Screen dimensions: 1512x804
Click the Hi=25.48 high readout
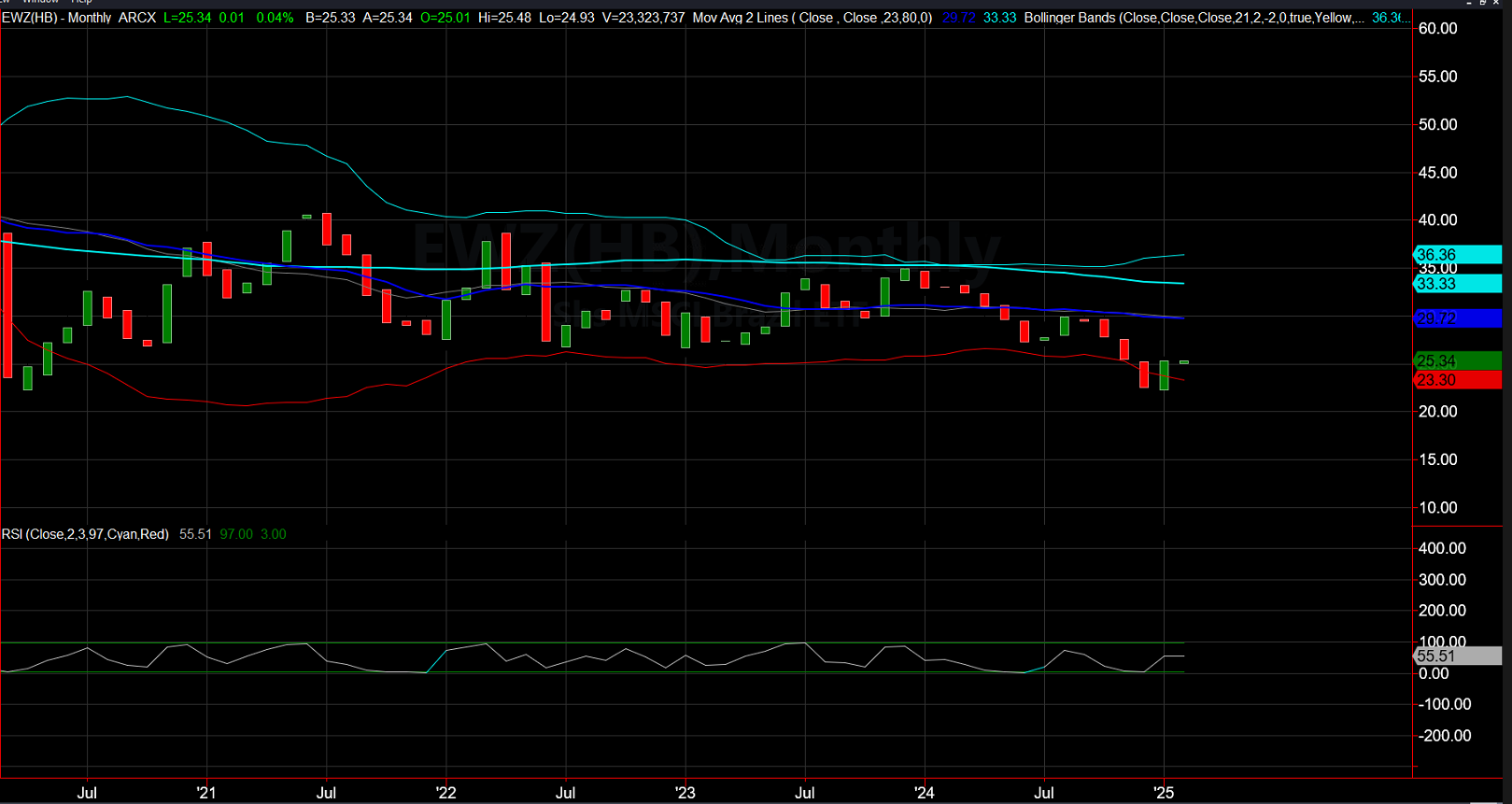(x=504, y=18)
